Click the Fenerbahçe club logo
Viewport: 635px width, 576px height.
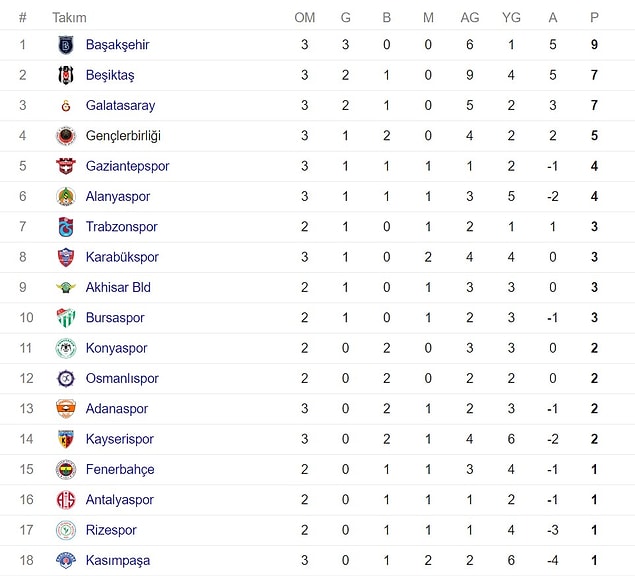point(66,469)
